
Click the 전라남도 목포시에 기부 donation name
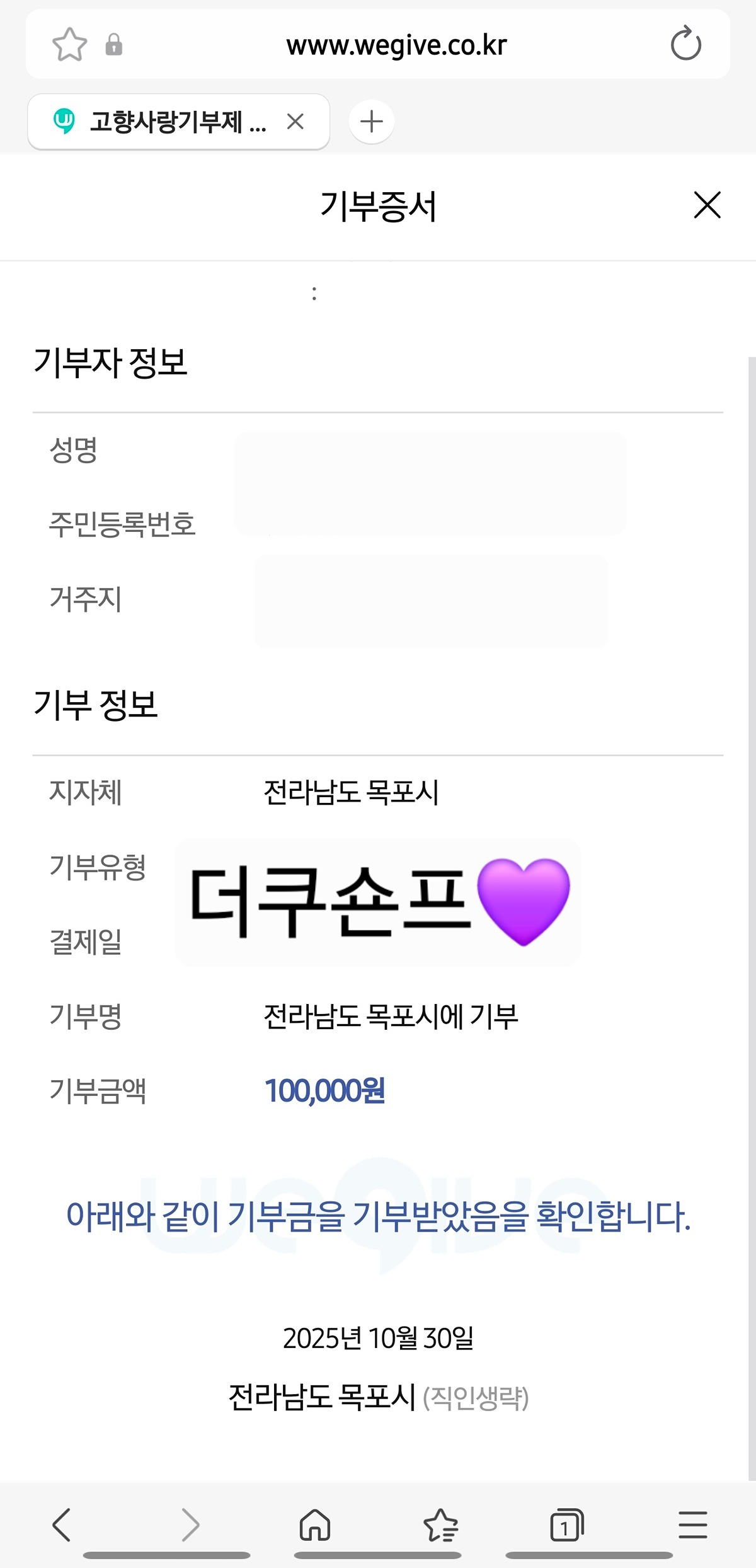click(391, 1017)
